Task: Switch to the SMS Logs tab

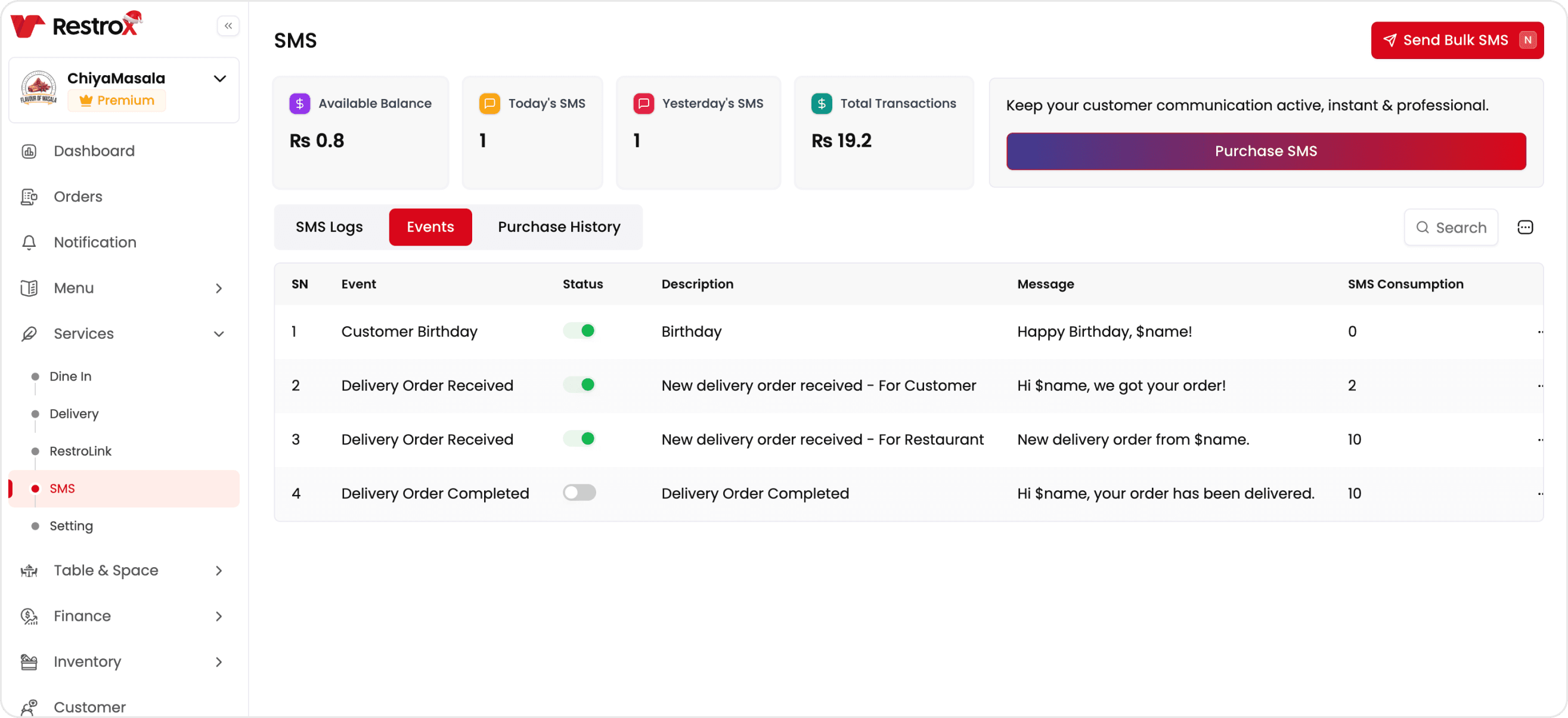Action: pyautogui.click(x=329, y=227)
